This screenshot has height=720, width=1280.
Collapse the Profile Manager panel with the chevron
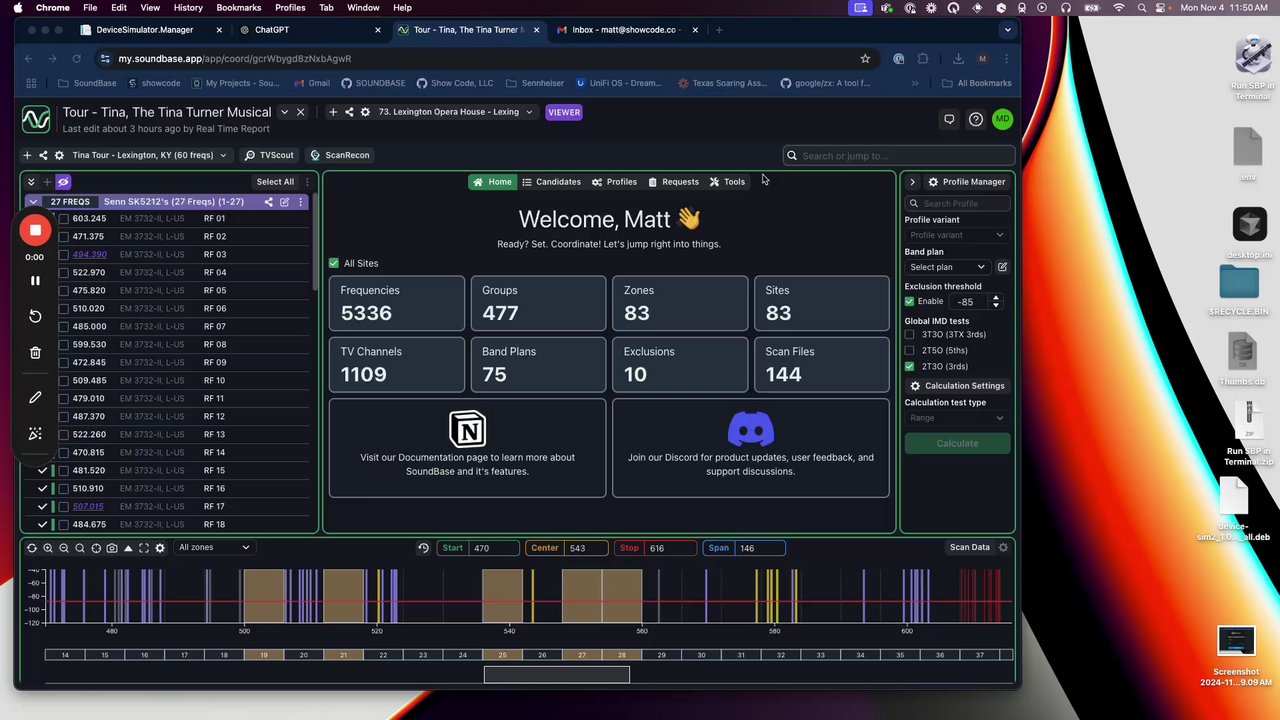[x=912, y=182]
